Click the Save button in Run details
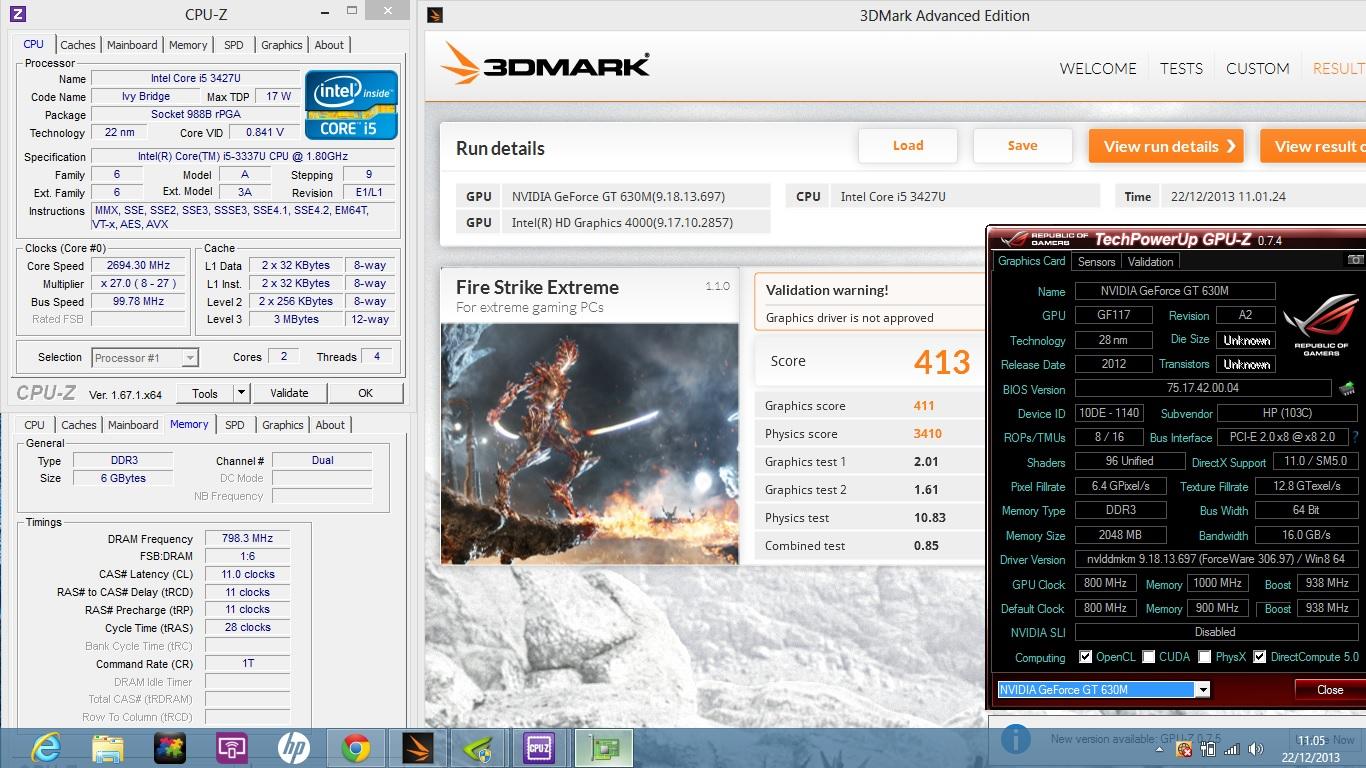Screen dimensions: 1366x768 tap(1022, 146)
